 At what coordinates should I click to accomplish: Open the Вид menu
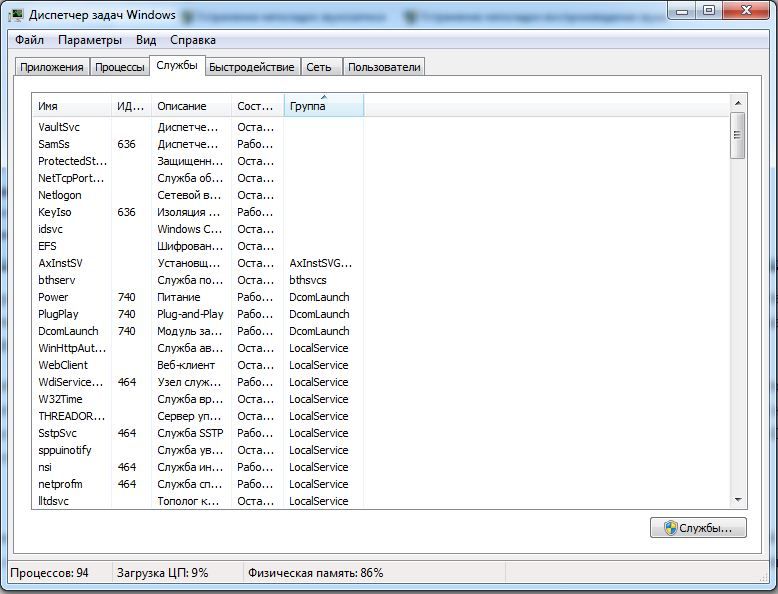pyautogui.click(x=146, y=40)
